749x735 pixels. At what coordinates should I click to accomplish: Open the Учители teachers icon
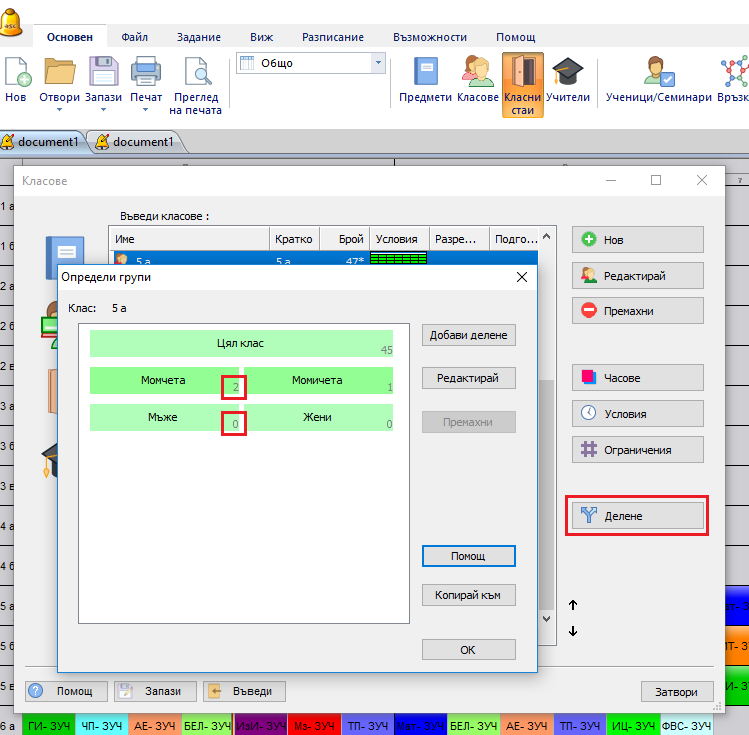[x=567, y=73]
